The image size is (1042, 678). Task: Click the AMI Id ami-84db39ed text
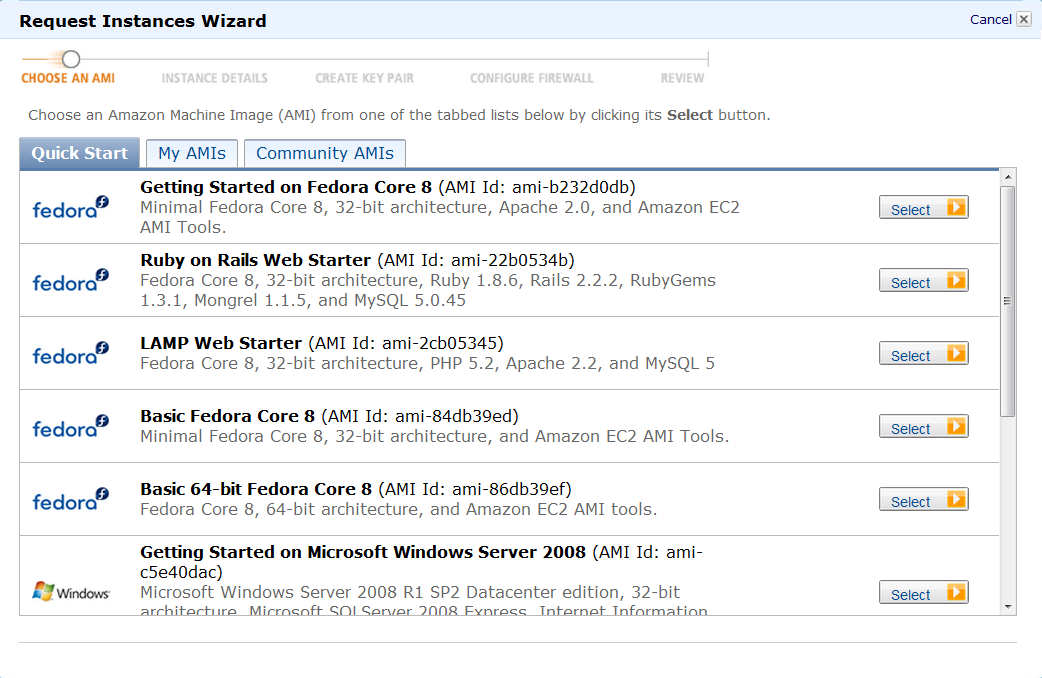420,417
